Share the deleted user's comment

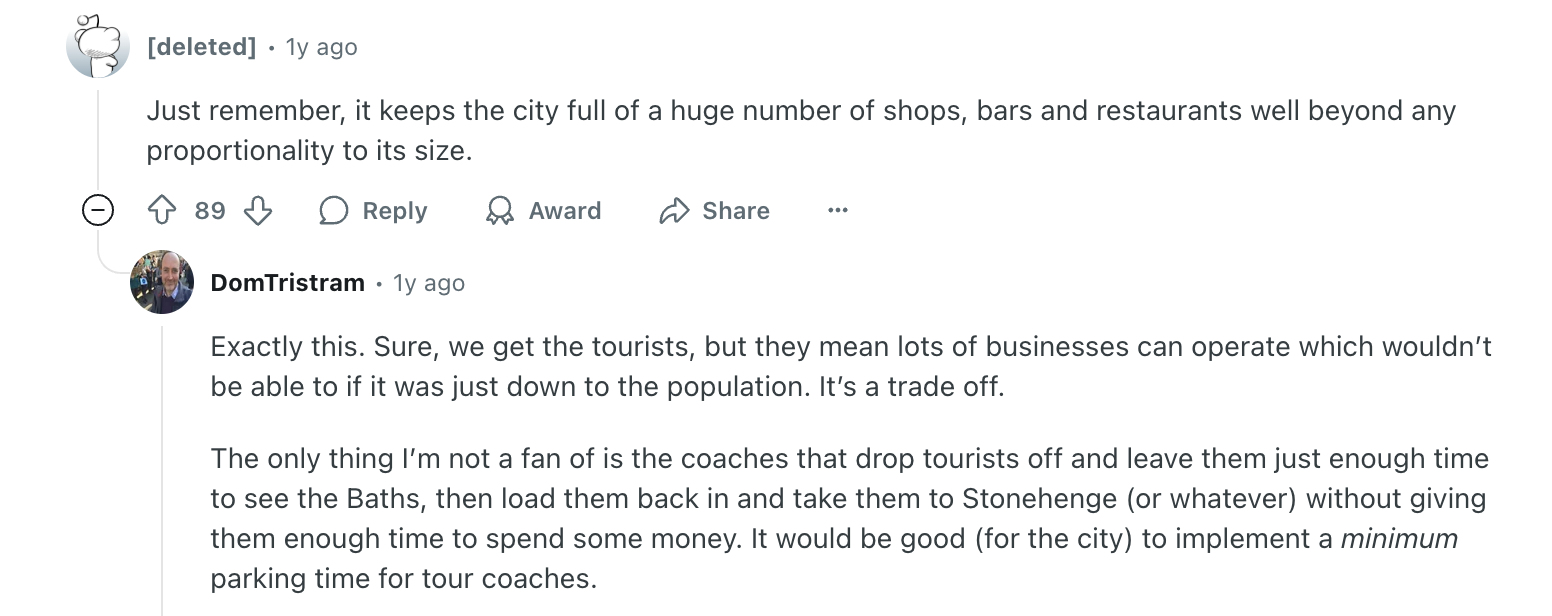tap(715, 211)
